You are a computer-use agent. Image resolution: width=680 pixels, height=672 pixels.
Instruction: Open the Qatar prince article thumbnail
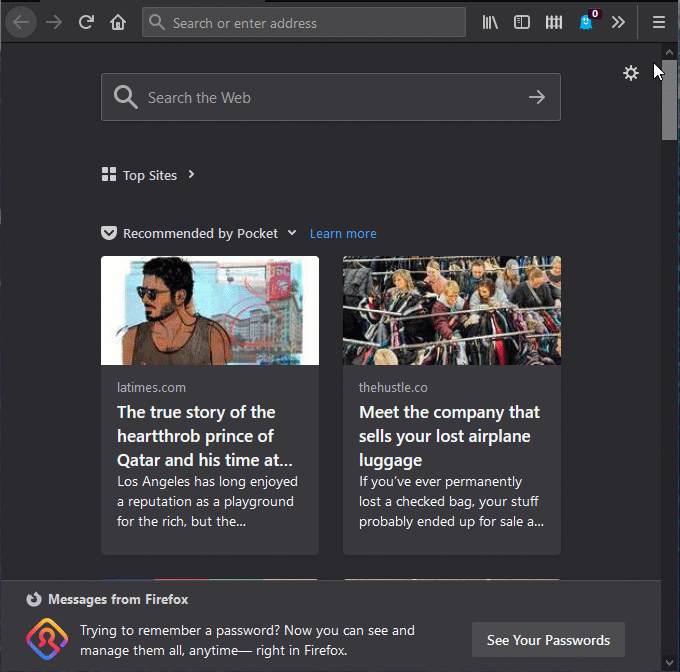[x=210, y=310]
